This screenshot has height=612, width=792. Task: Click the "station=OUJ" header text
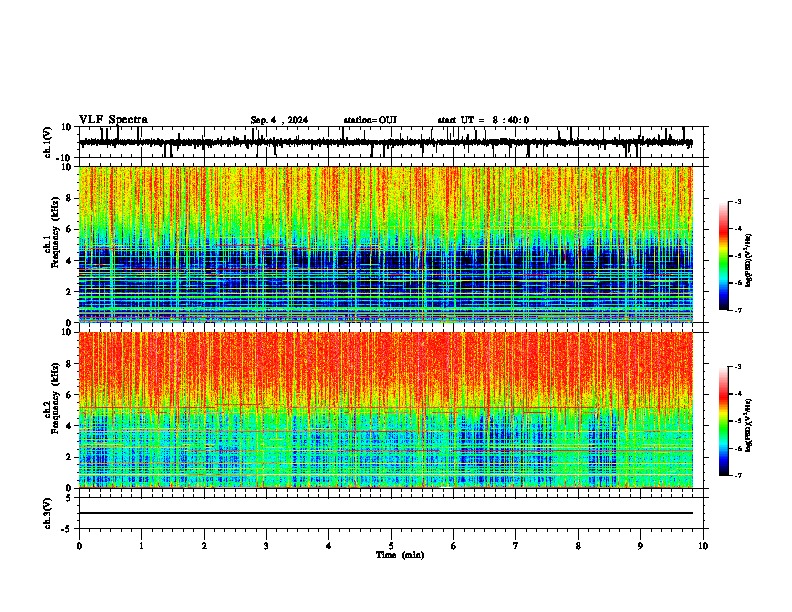(x=370, y=120)
